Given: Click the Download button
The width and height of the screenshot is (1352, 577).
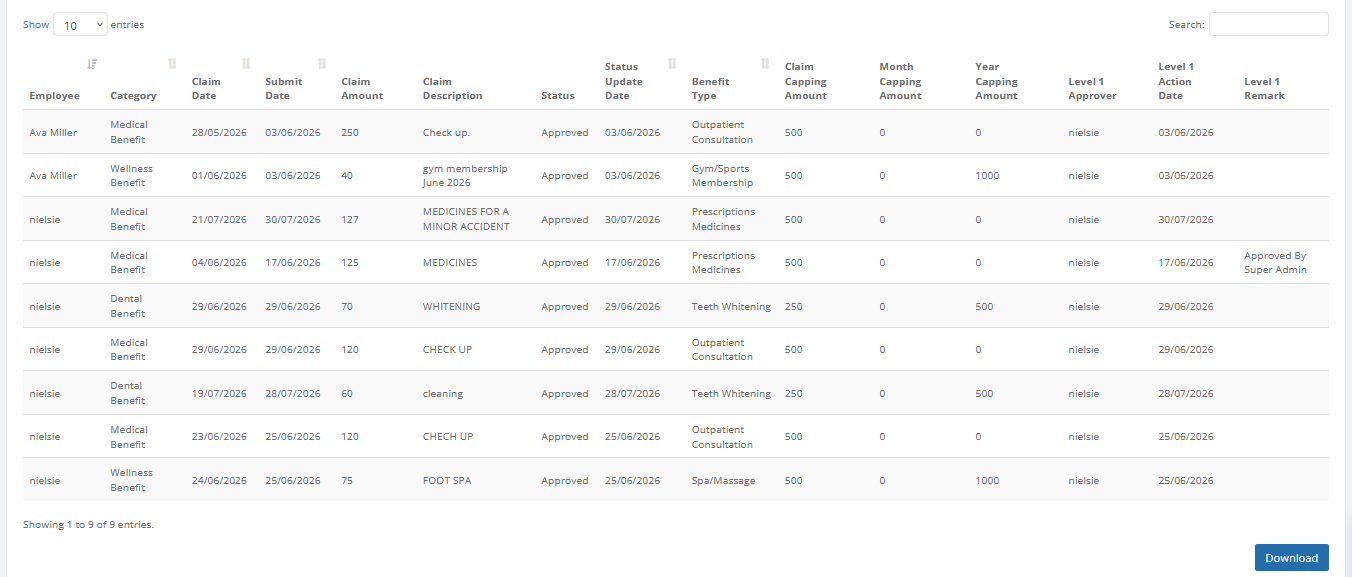Looking at the screenshot, I should click(x=1291, y=558).
